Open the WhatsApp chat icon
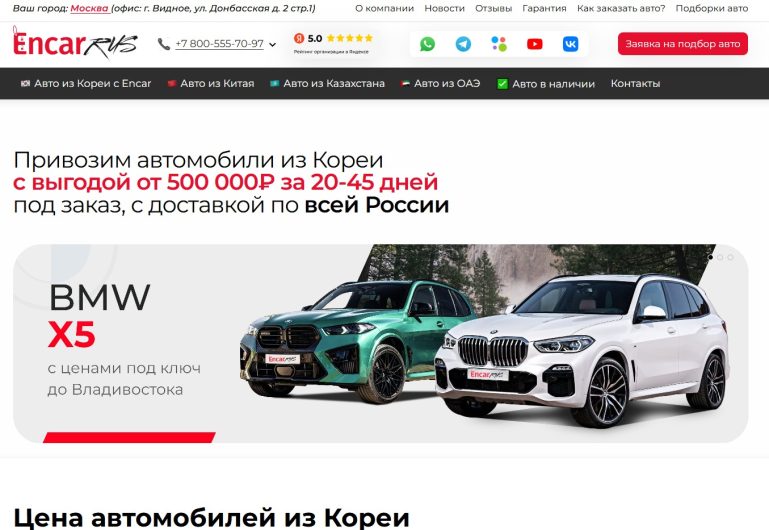Screen dimensions: 769x530 click(x=427, y=44)
